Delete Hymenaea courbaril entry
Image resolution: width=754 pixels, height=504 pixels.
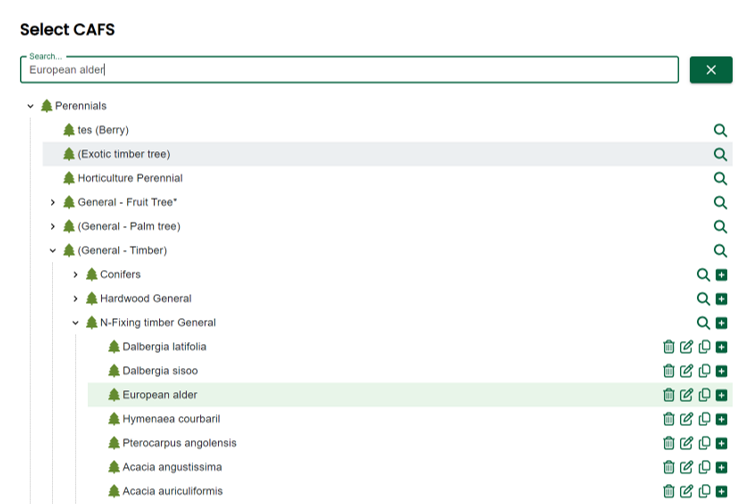pyautogui.click(x=668, y=419)
